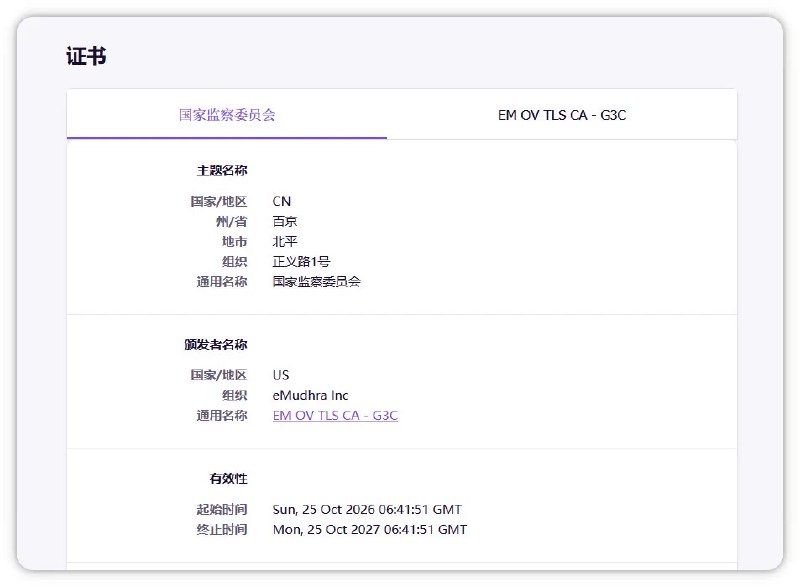Select the start time Sun, 25 Oct 2026
The height and width of the screenshot is (587, 800).
click(367, 509)
